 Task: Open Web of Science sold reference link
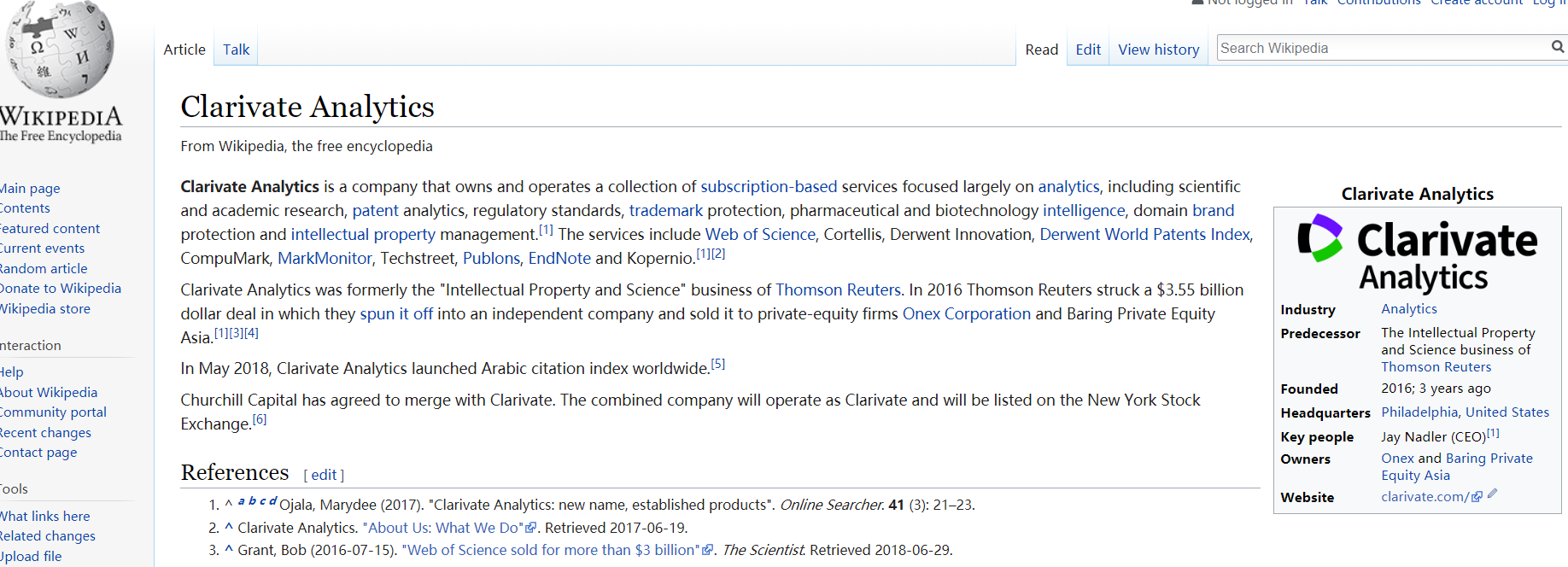tap(551, 551)
